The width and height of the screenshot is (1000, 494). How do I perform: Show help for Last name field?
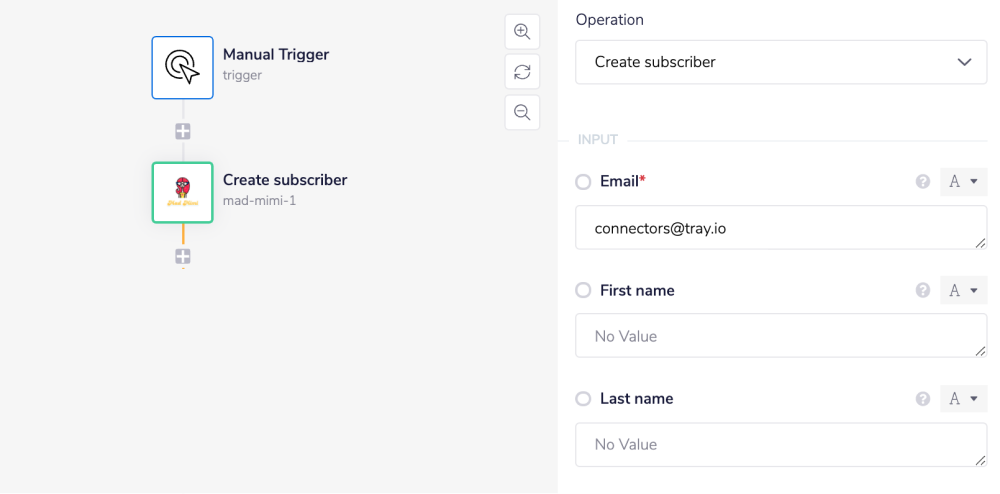(x=923, y=398)
